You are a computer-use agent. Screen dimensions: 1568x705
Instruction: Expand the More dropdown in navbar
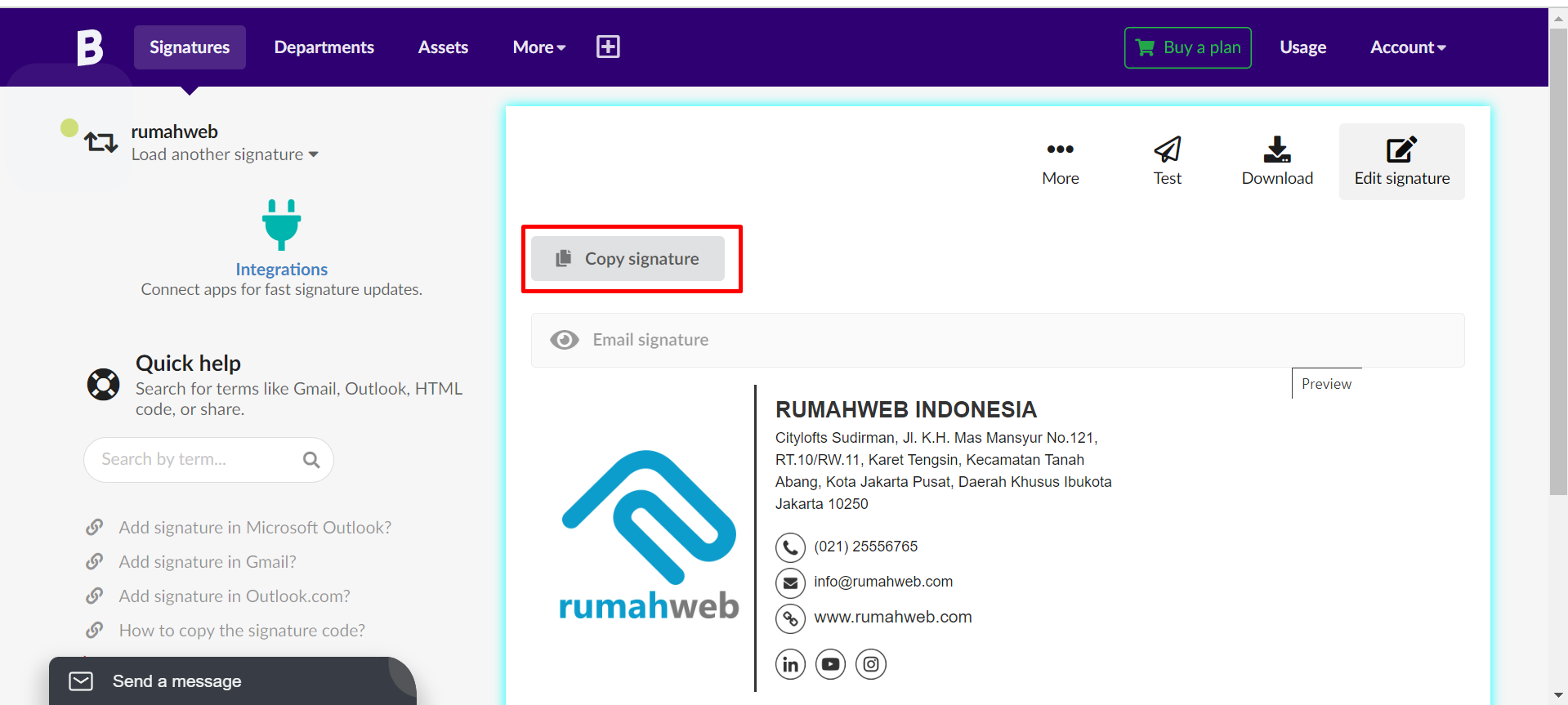coord(539,47)
